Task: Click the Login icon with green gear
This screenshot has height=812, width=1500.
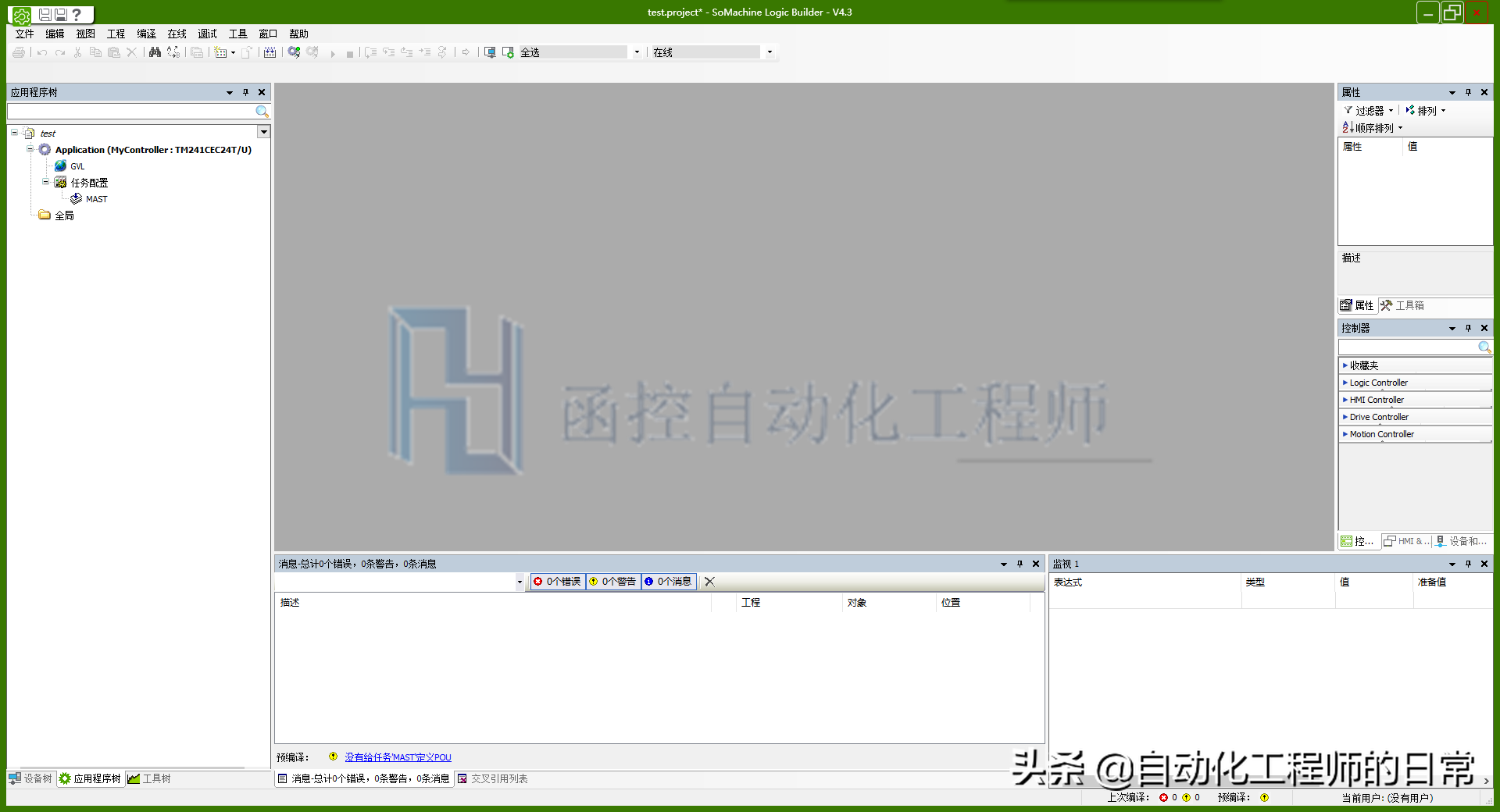Action: click(294, 52)
